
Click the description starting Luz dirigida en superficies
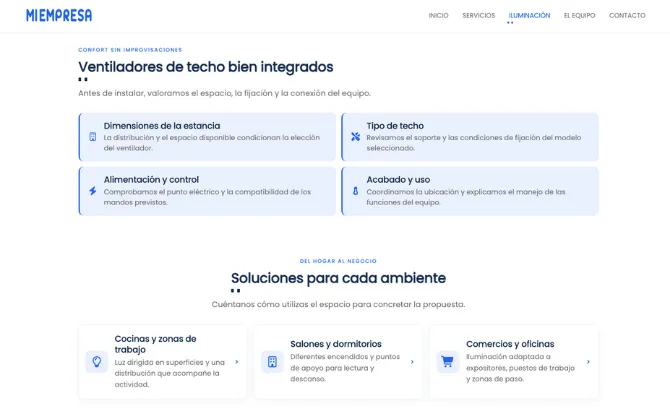tap(170, 373)
